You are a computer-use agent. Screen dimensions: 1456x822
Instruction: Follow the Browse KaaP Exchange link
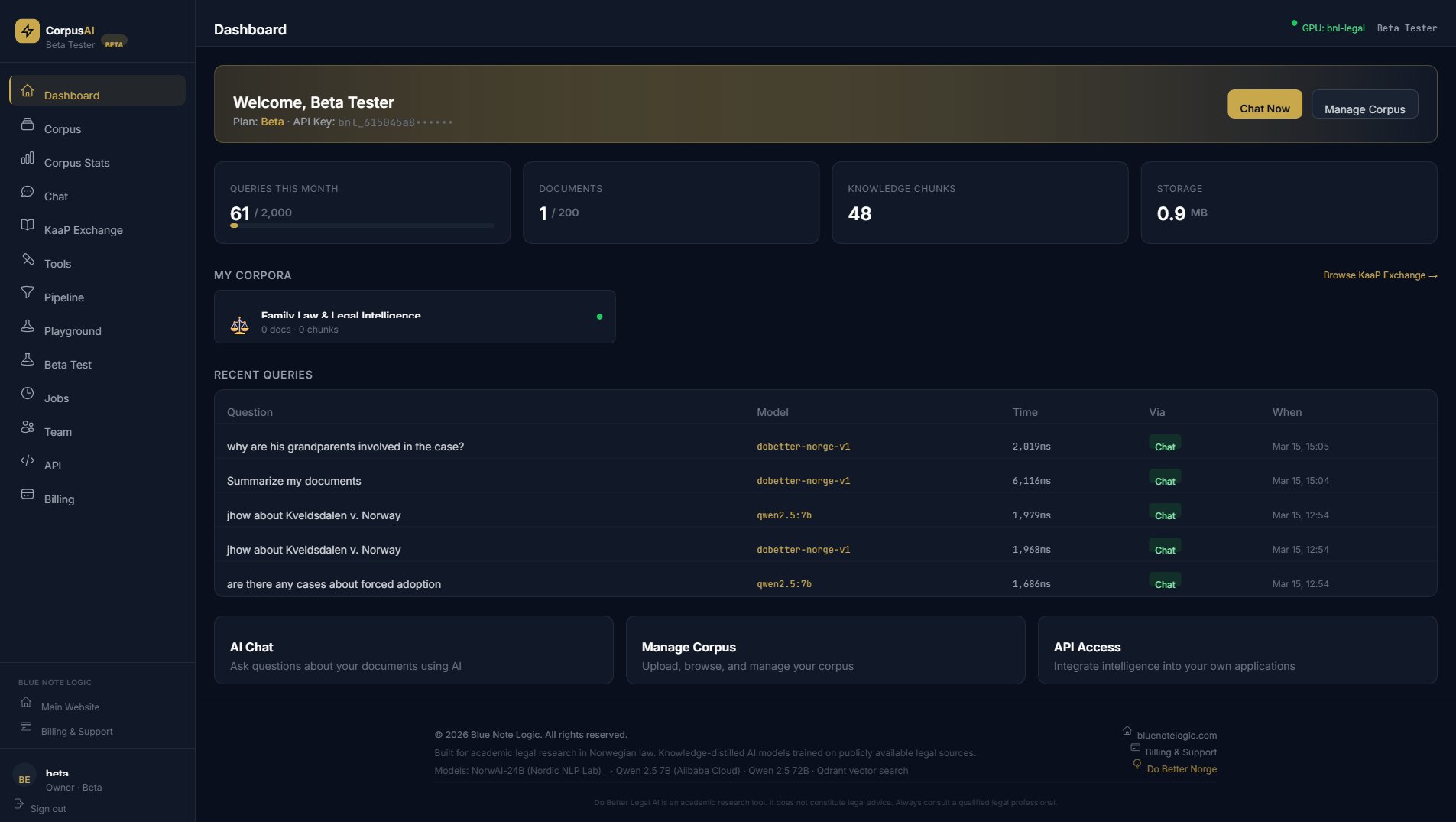(x=1381, y=275)
